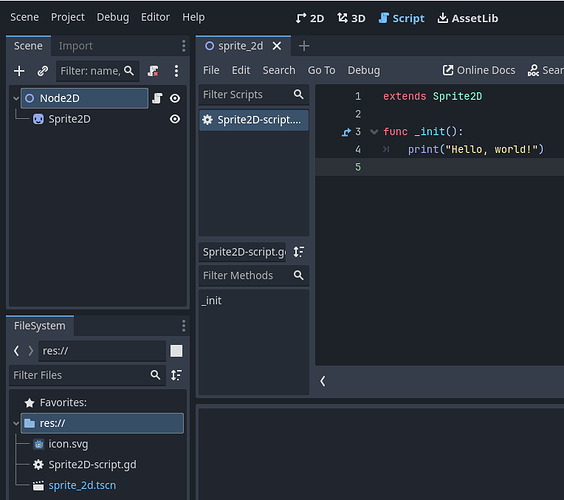The height and width of the screenshot is (500, 564).
Task: Toggle FileSystem split view mode square button
Action: [176, 351]
